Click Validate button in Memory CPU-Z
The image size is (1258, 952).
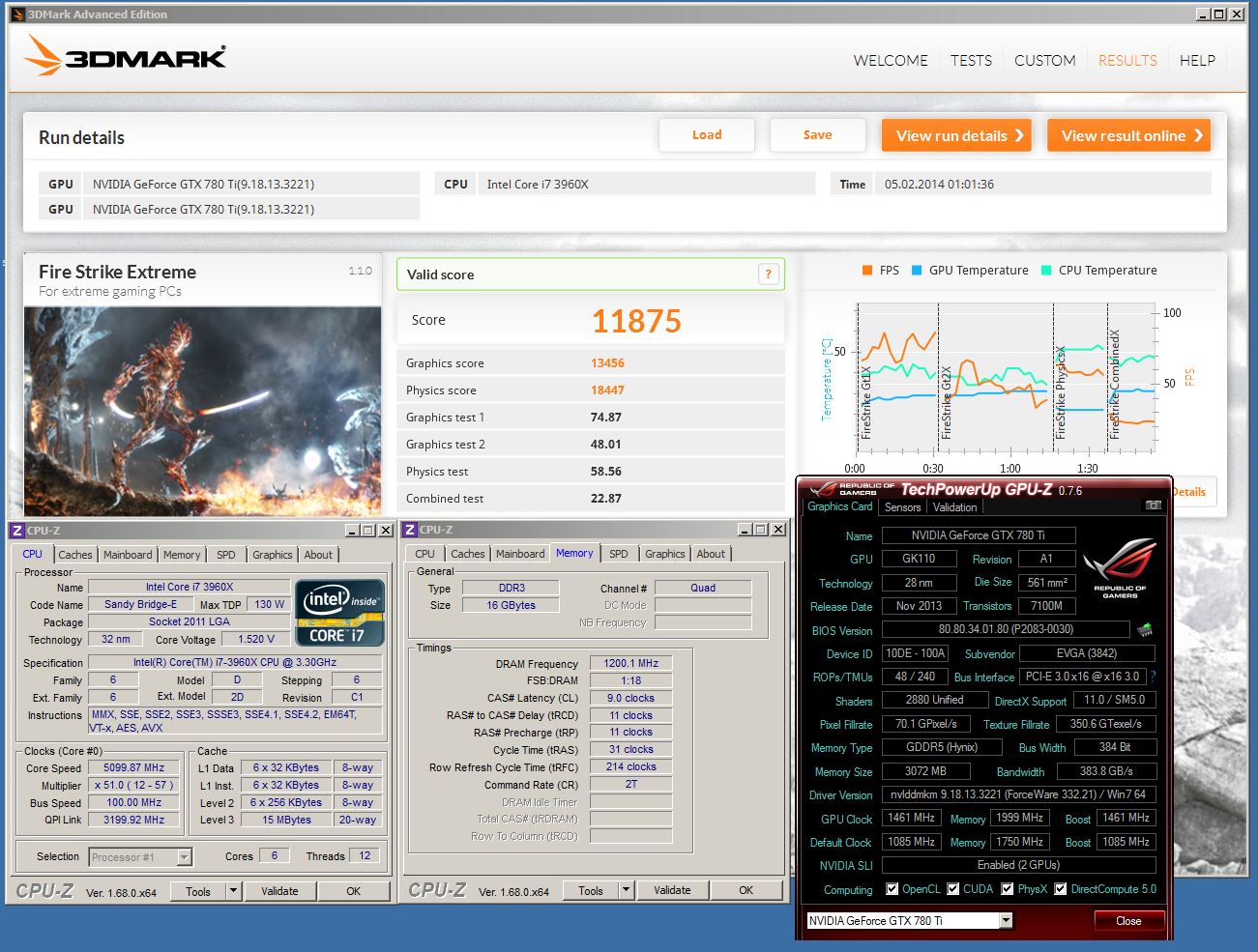tap(672, 890)
